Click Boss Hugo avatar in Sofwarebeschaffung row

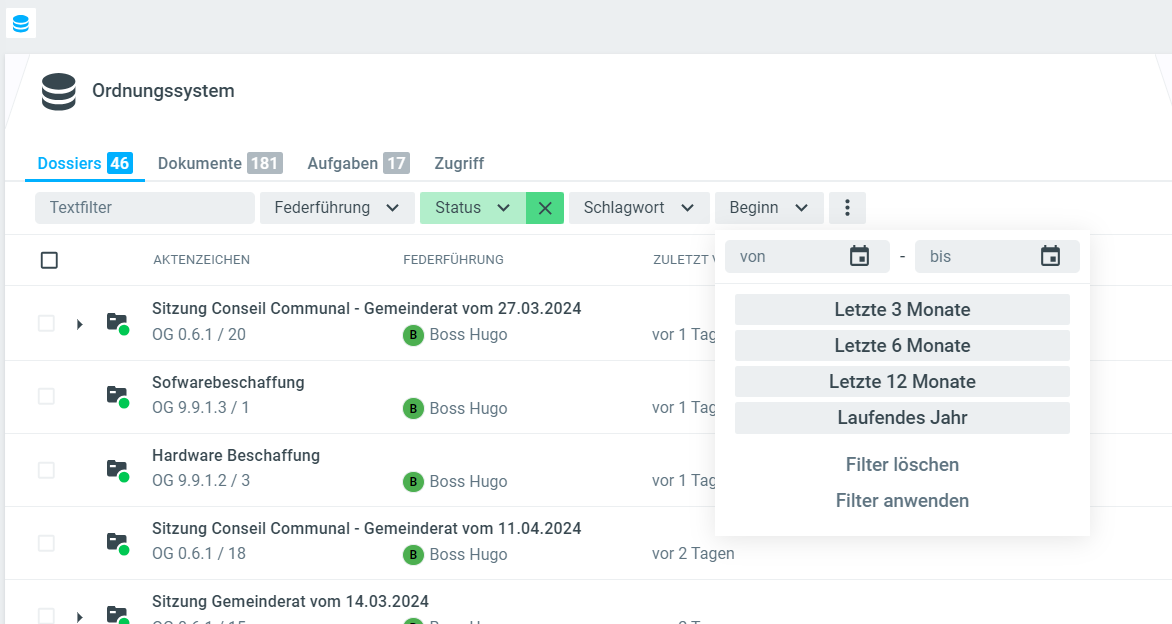click(413, 408)
